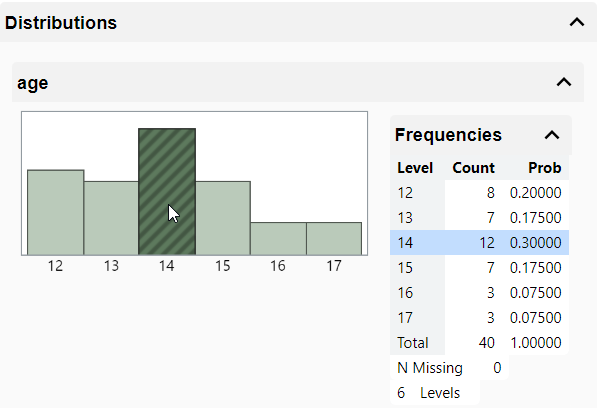The width and height of the screenshot is (599, 408).
Task: Click the Total row label
Action: click(413, 343)
